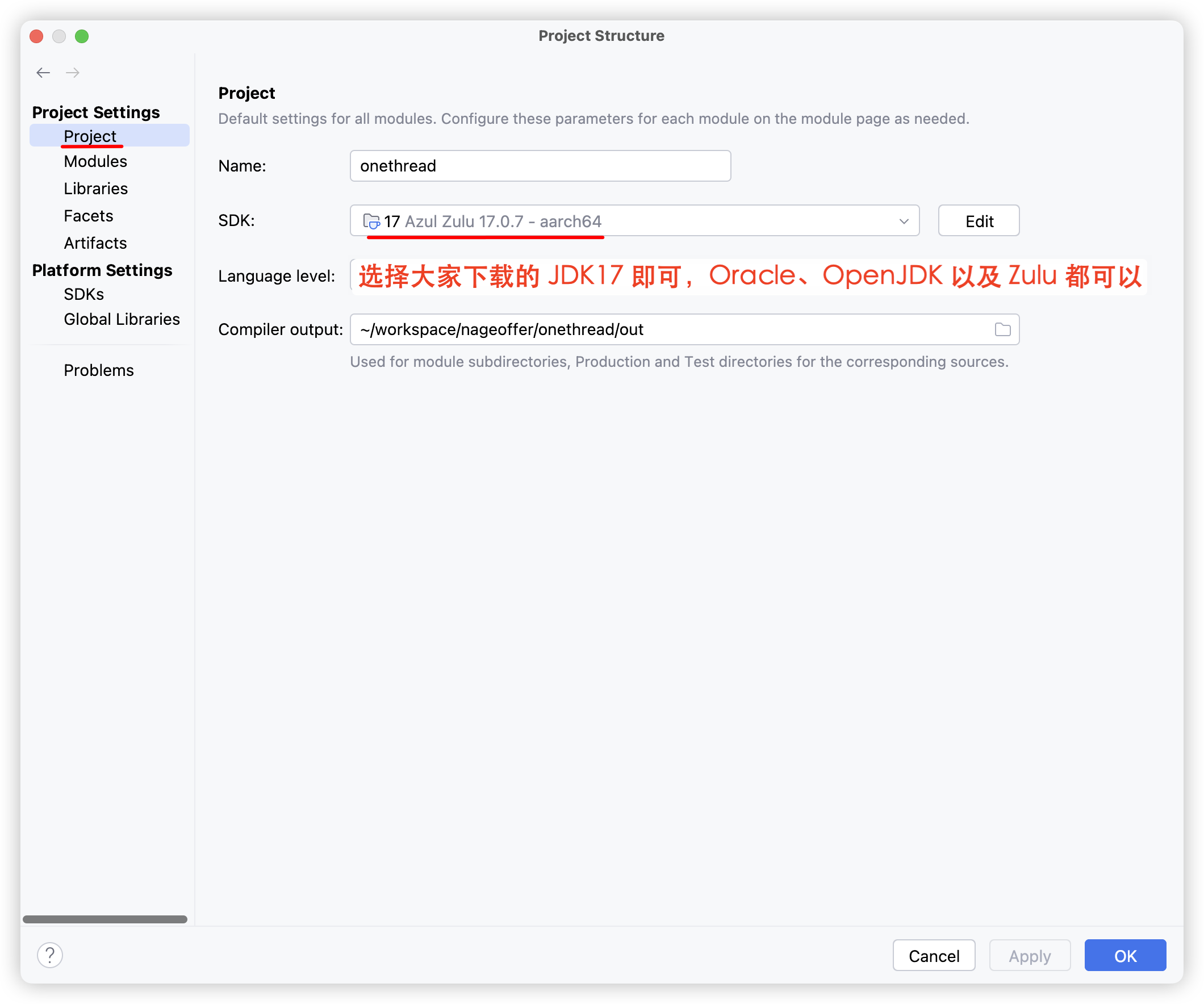Click the project Name field containing onethread
The height and width of the screenshot is (1004, 1204).
541,166
